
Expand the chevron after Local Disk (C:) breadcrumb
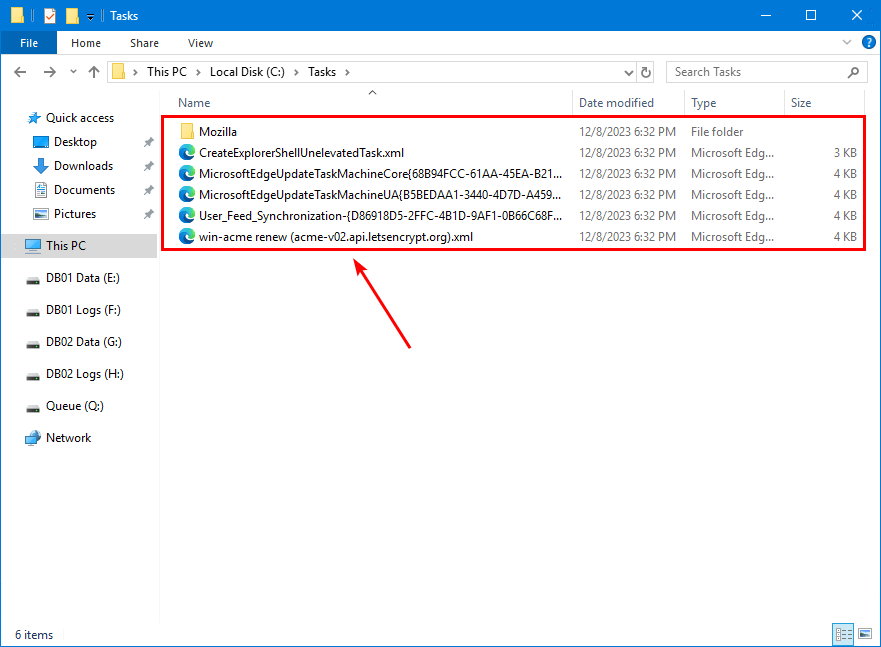click(x=297, y=72)
